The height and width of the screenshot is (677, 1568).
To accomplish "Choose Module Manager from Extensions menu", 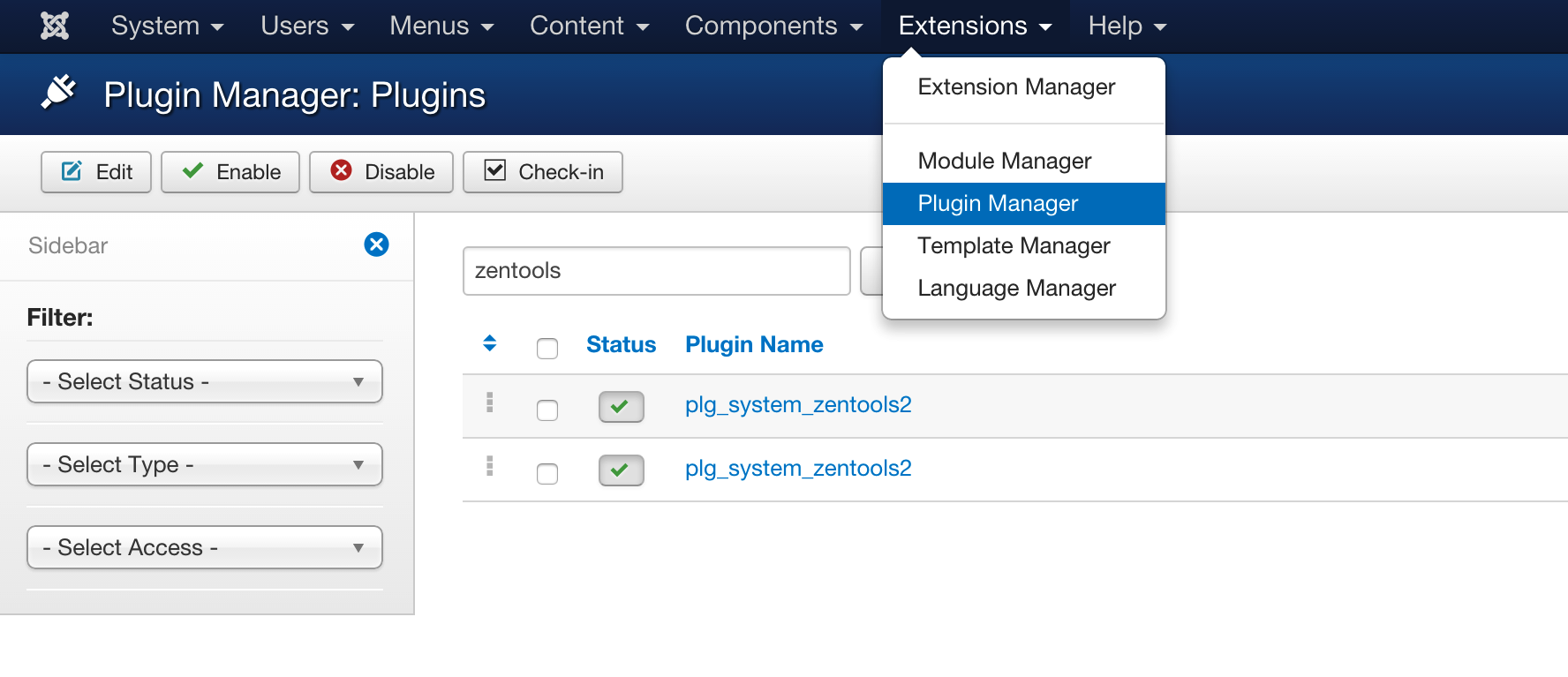I will click(1024, 161).
